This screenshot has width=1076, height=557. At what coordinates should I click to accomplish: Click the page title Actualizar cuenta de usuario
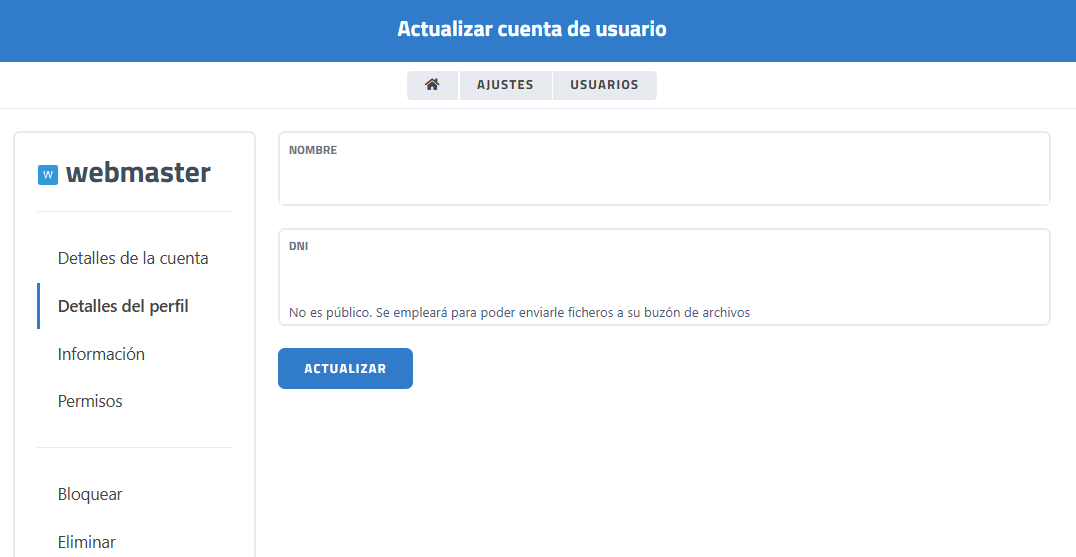[x=532, y=29]
